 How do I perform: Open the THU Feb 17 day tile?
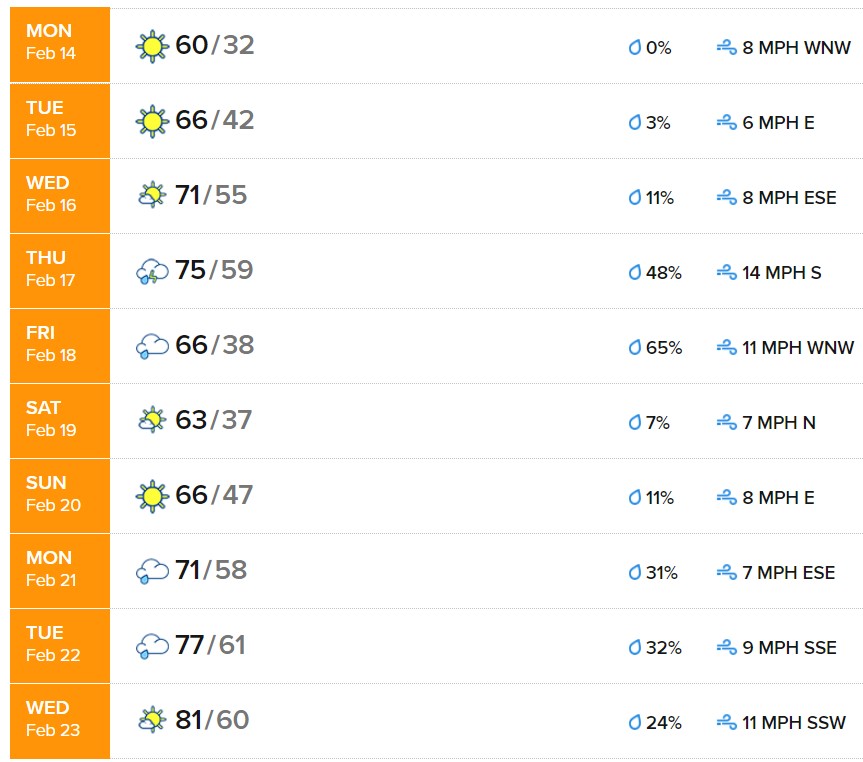tap(60, 270)
